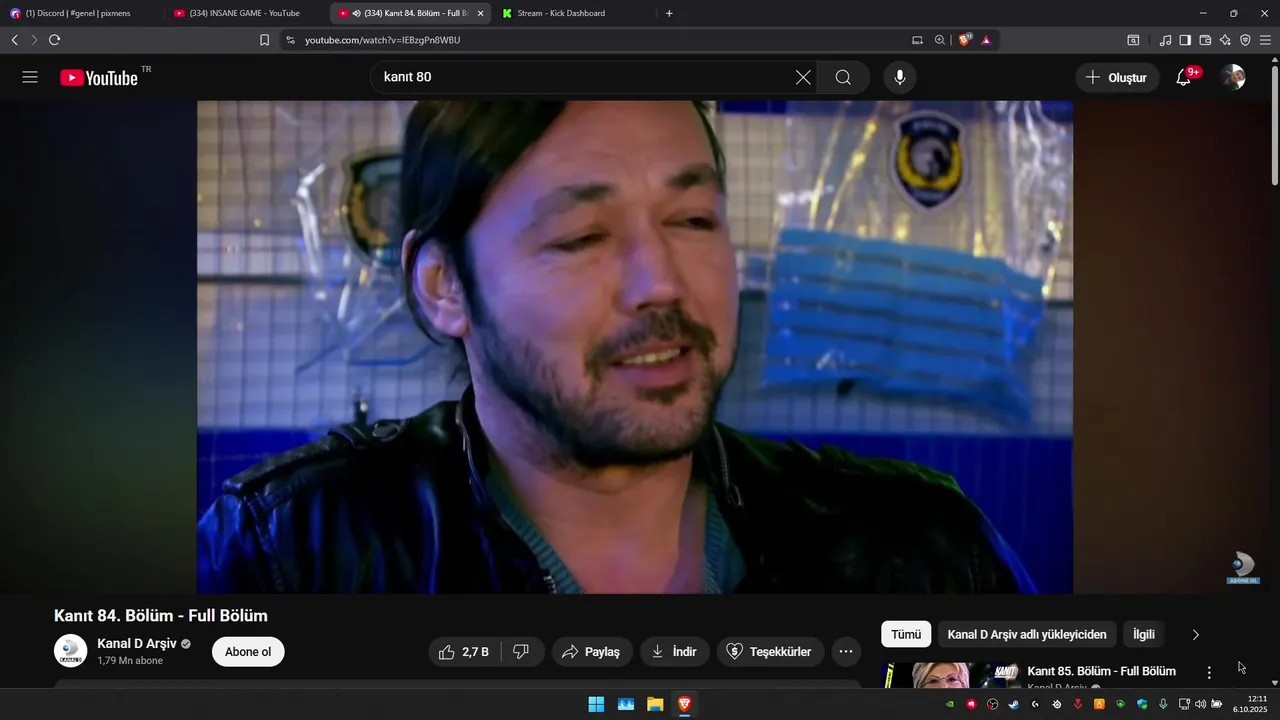Open Brave VPN shield icon
Viewport: 1280px width, 720px height.
coord(1245,40)
